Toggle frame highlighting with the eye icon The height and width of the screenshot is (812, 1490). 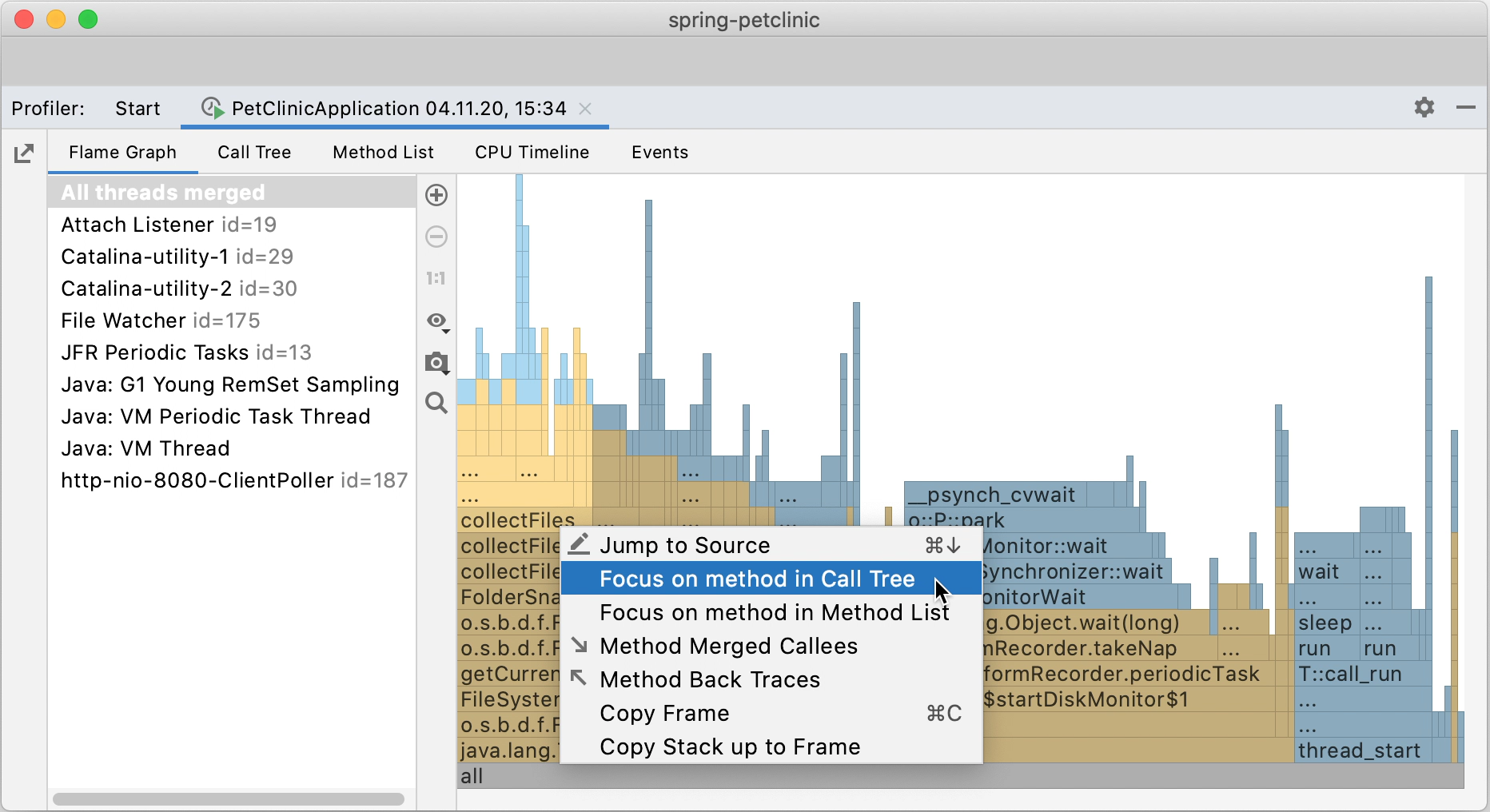[434, 320]
